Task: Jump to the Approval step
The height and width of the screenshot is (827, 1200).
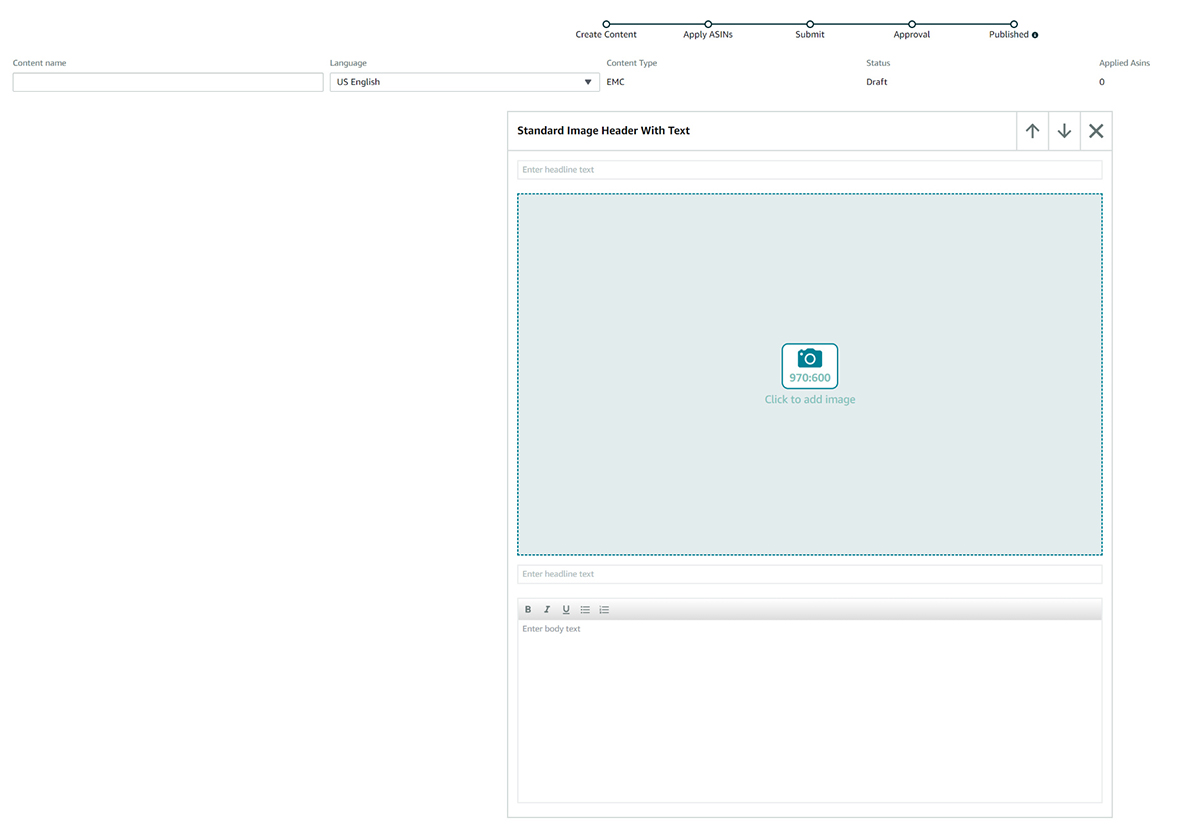Action: coord(912,24)
